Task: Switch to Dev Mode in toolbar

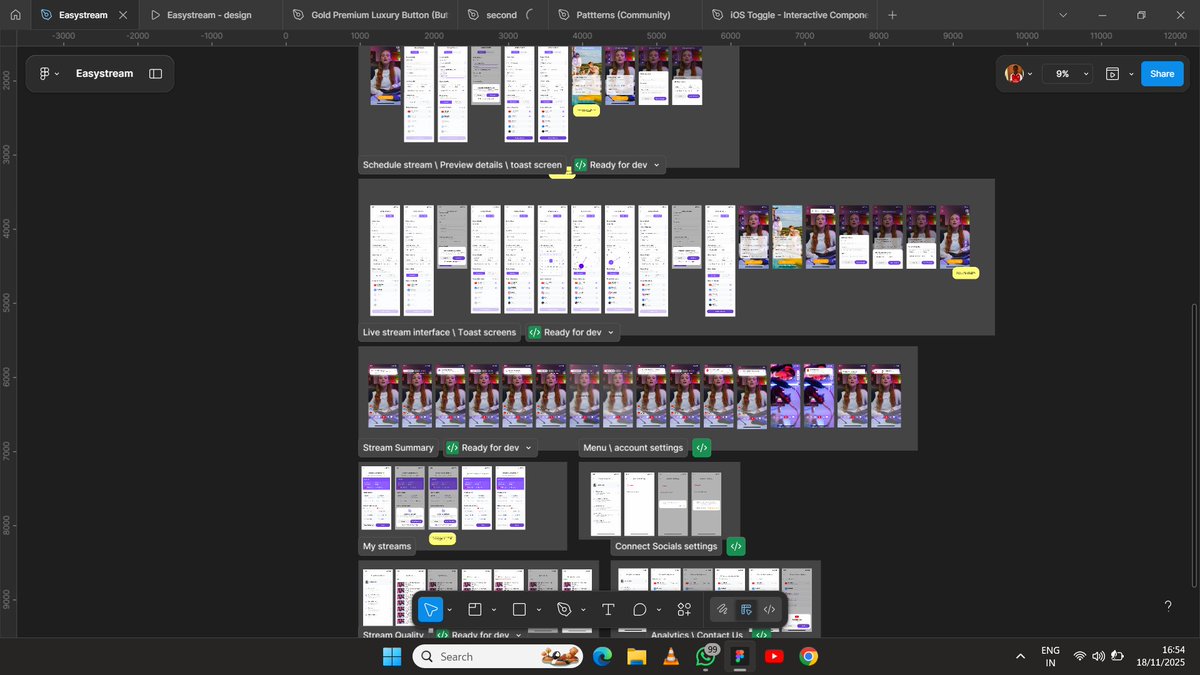Action: click(769, 609)
